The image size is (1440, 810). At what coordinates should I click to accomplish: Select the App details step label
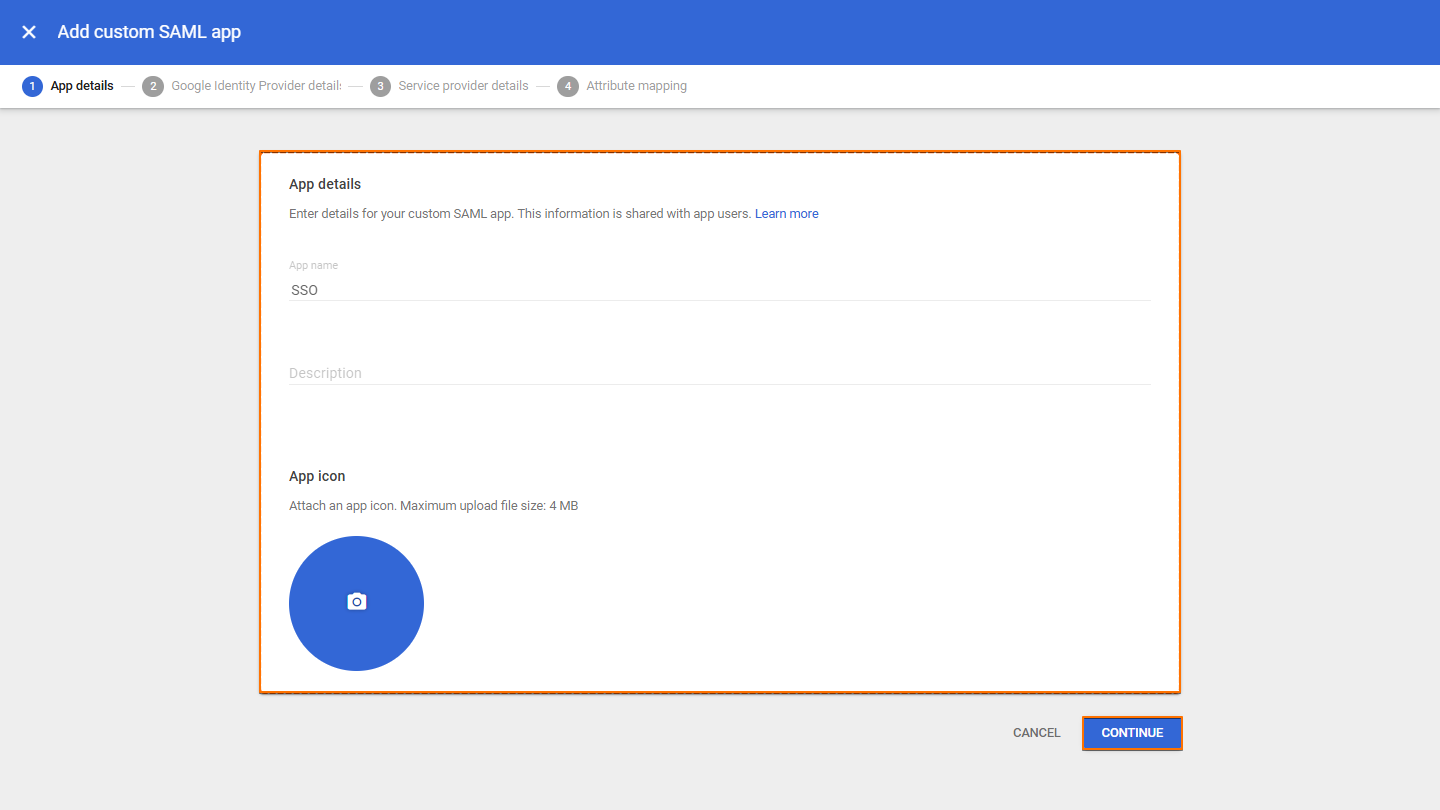[x=82, y=86]
